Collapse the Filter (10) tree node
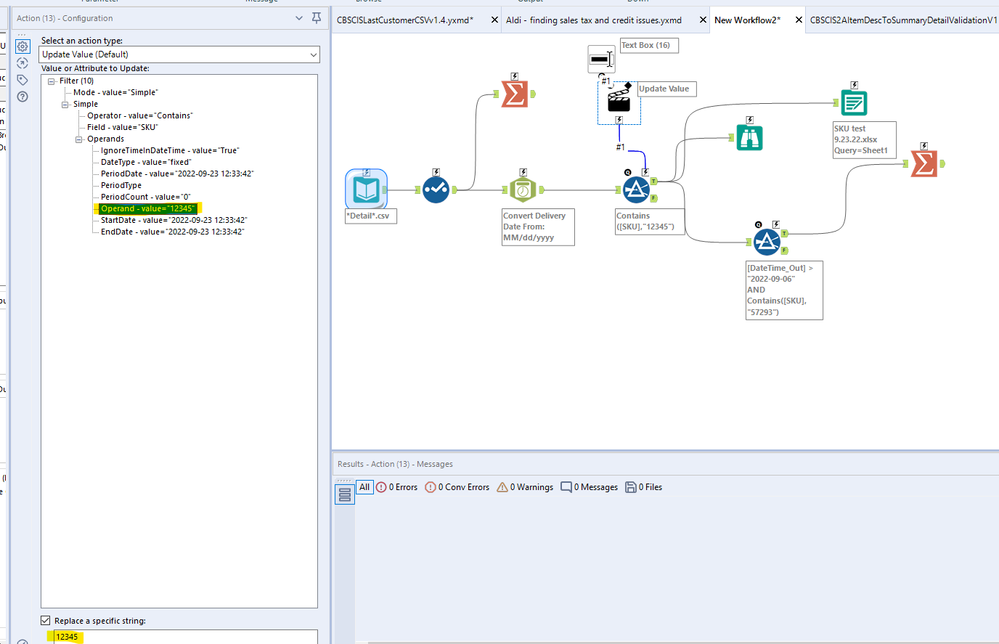Viewport: 999px width, 644px height. click(52, 81)
